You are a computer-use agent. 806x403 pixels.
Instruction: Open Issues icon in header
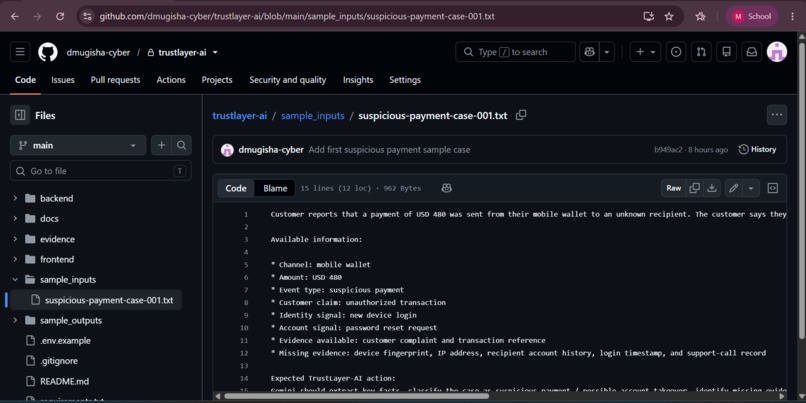(x=676, y=52)
